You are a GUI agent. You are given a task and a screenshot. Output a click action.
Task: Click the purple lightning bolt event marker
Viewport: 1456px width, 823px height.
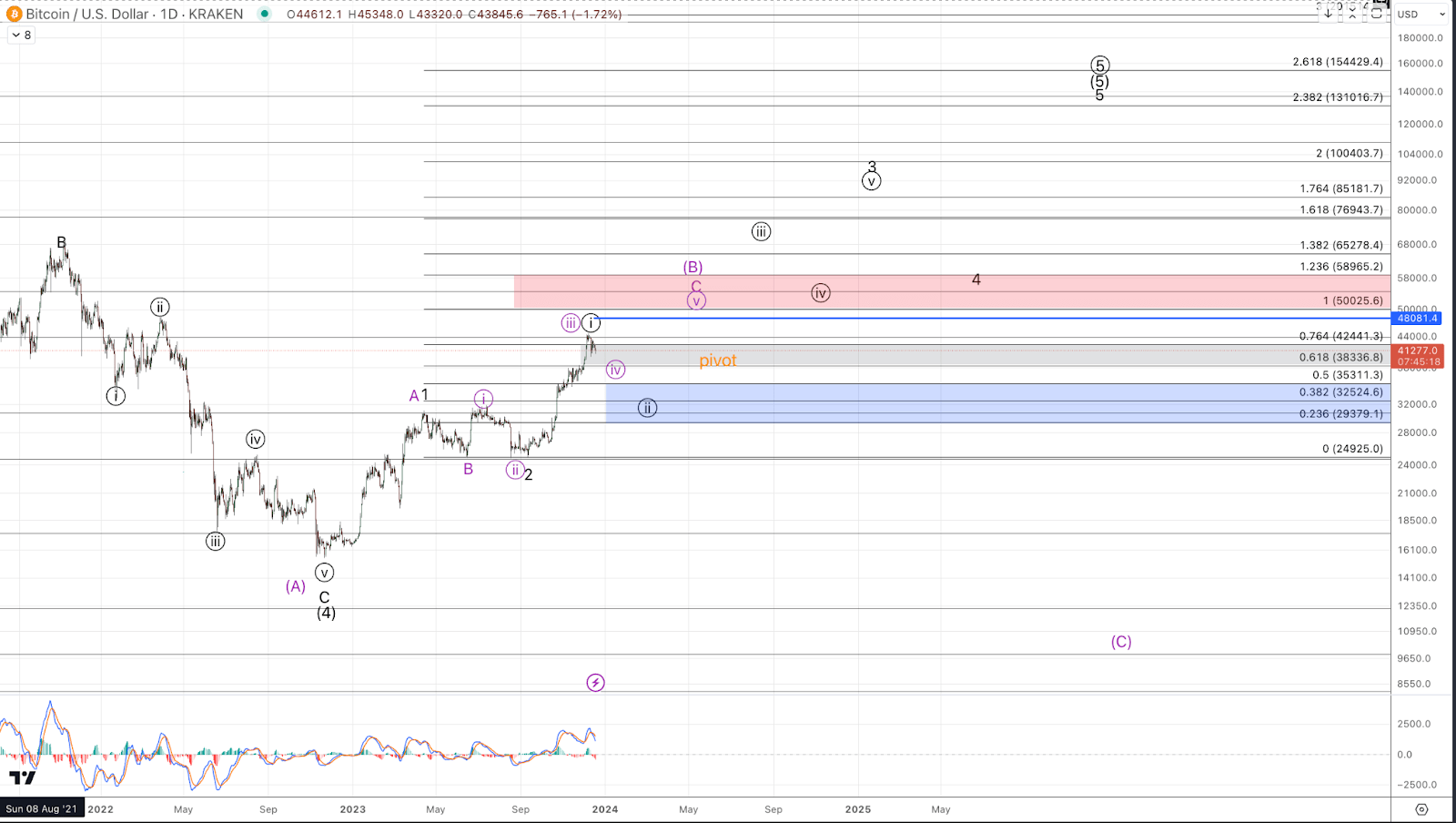point(595,683)
